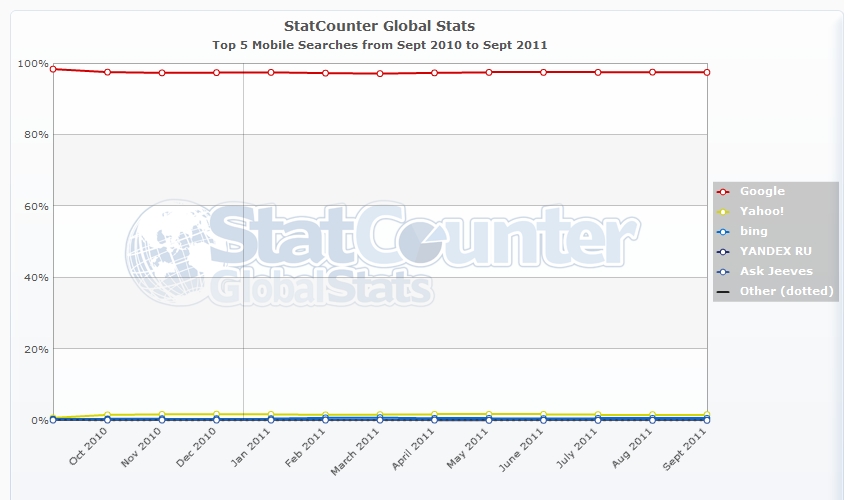Click the StatCounter globe watermark logo

pyautogui.click(x=167, y=246)
